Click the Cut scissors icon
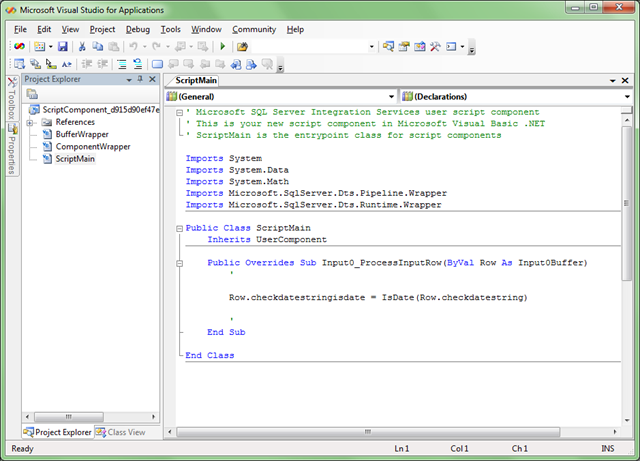 pyautogui.click(x=81, y=47)
